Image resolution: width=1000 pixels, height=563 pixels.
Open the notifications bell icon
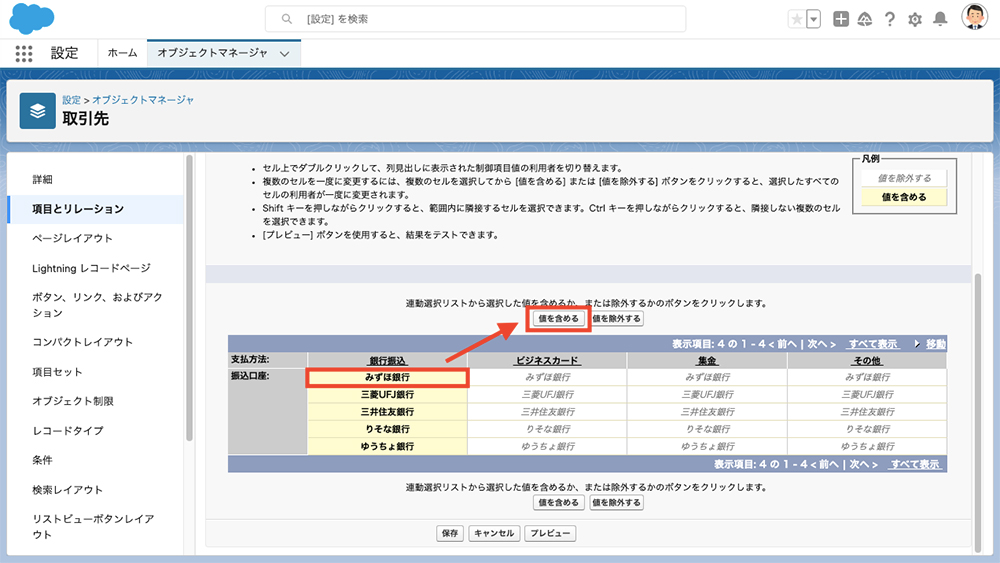pyautogui.click(x=940, y=19)
